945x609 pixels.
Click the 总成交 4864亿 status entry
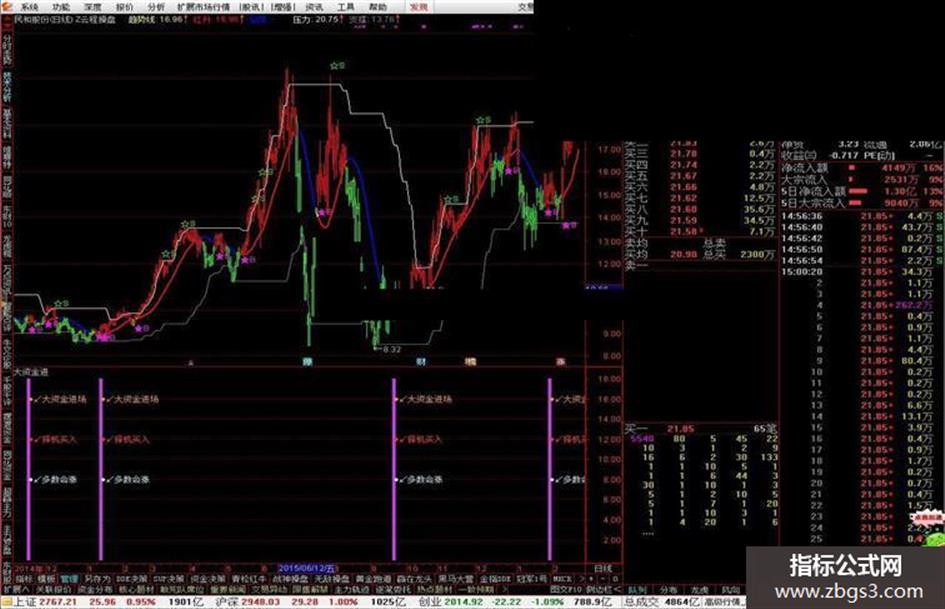point(662,602)
